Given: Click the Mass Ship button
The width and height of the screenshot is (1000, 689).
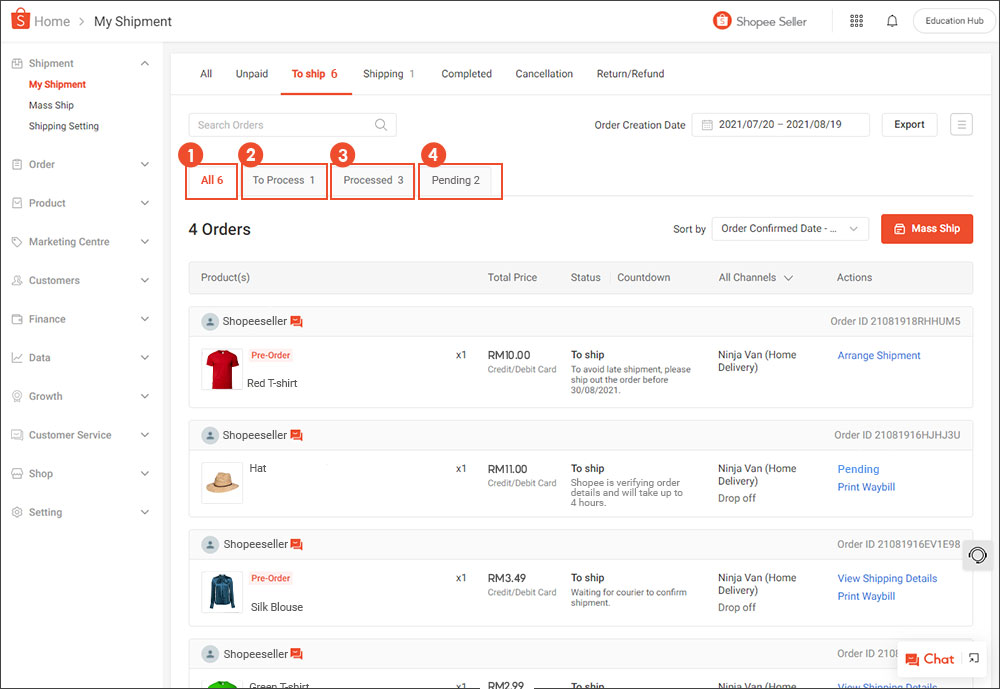Looking at the screenshot, I should [927, 228].
